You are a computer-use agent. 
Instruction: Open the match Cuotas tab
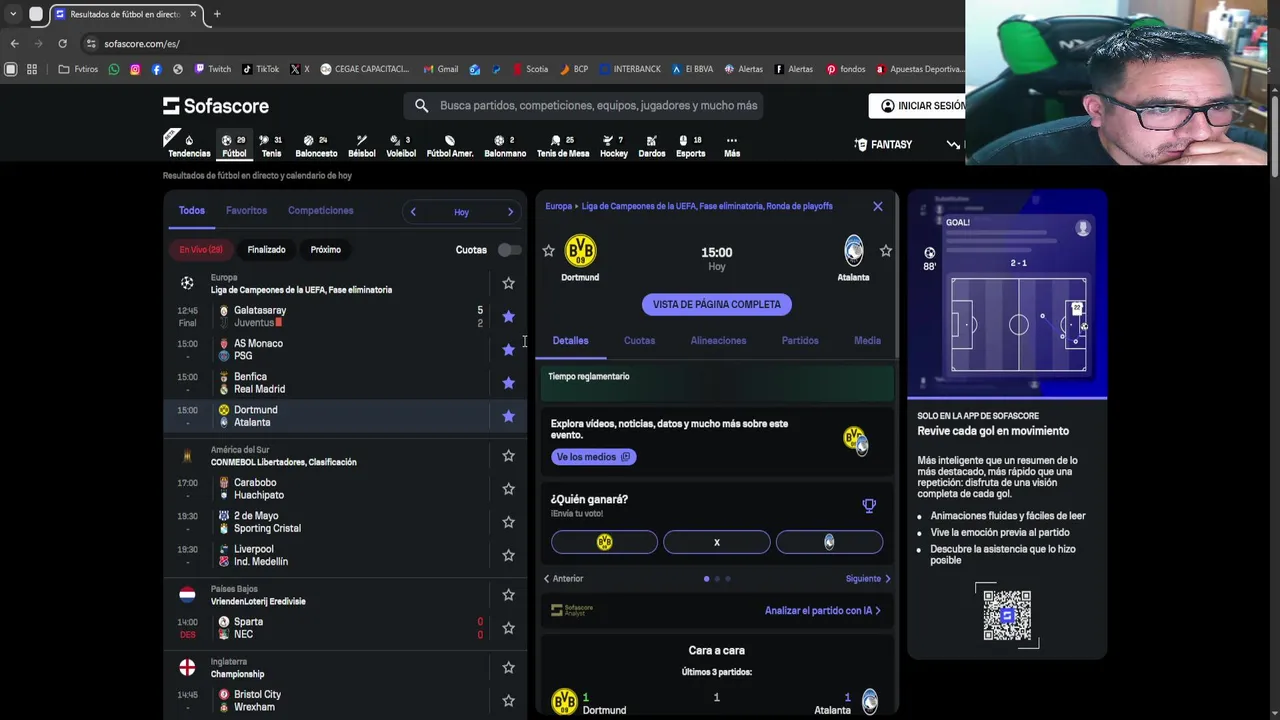click(x=639, y=341)
